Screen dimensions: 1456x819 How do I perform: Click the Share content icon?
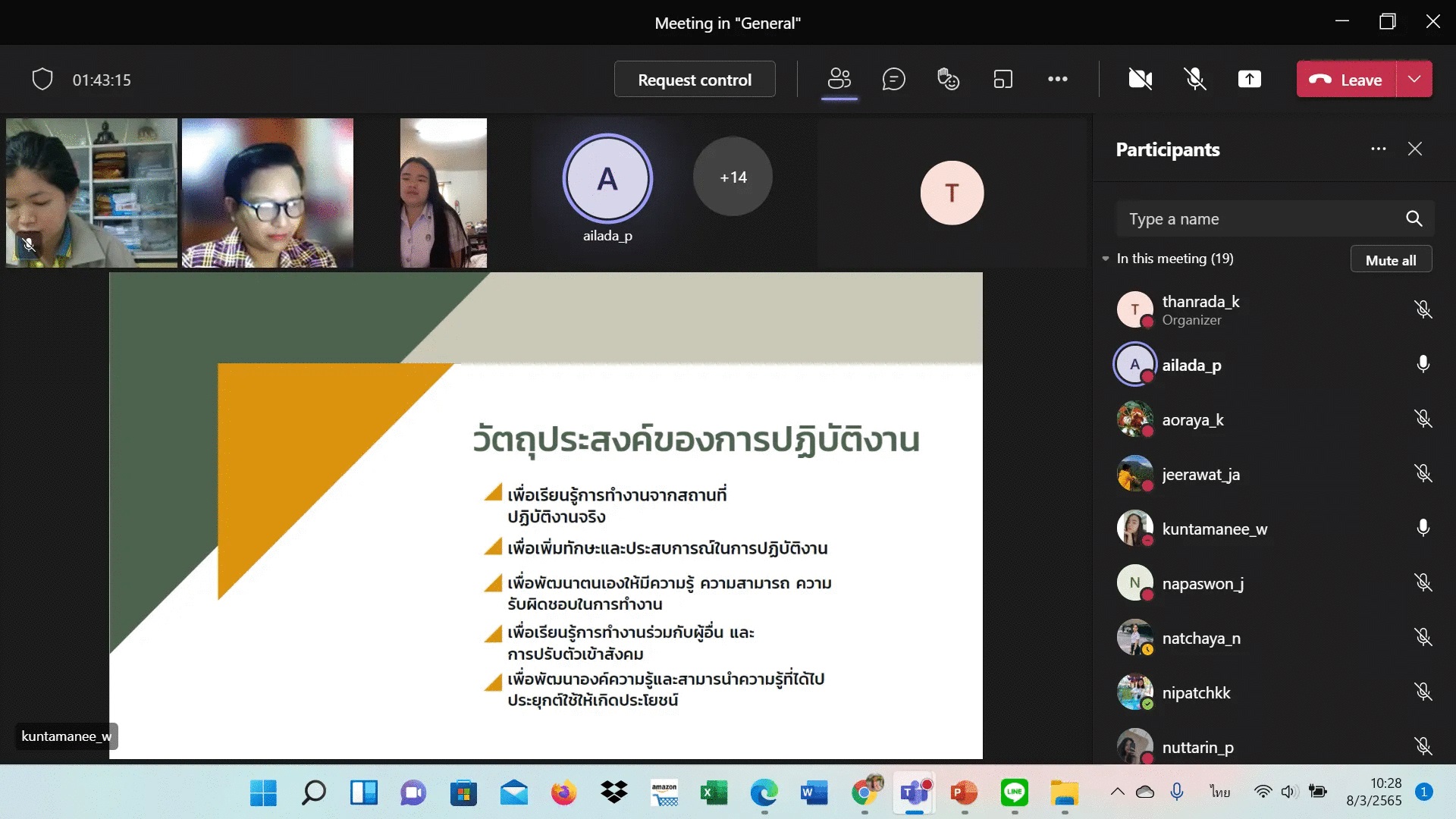click(1249, 79)
